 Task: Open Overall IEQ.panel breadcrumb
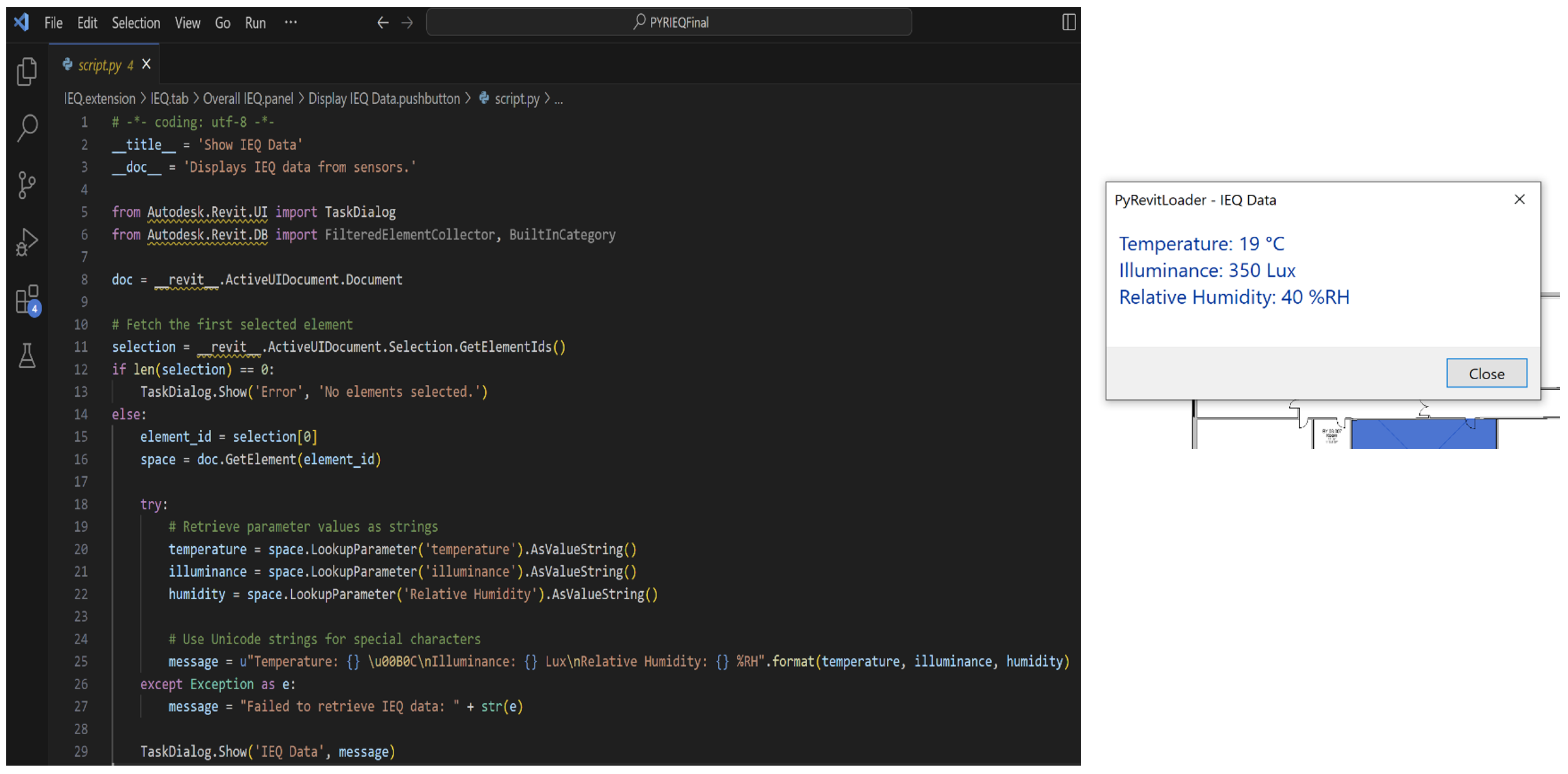pyautogui.click(x=248, y=99)
